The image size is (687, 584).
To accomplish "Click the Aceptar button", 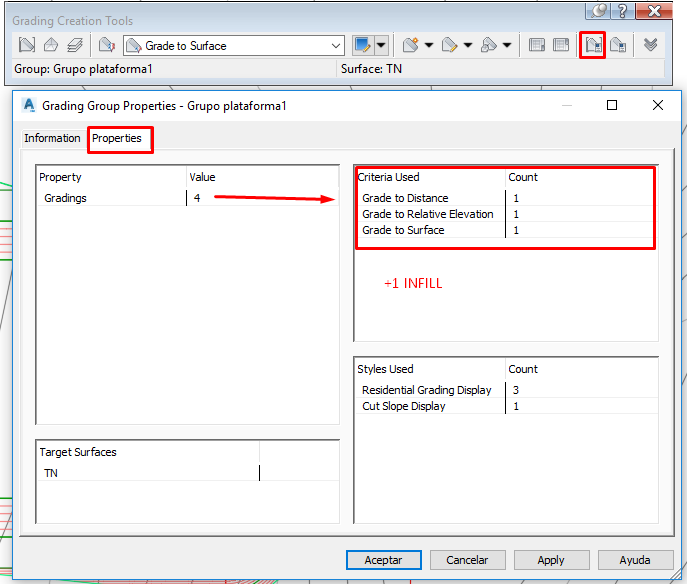I will [383, 560].
